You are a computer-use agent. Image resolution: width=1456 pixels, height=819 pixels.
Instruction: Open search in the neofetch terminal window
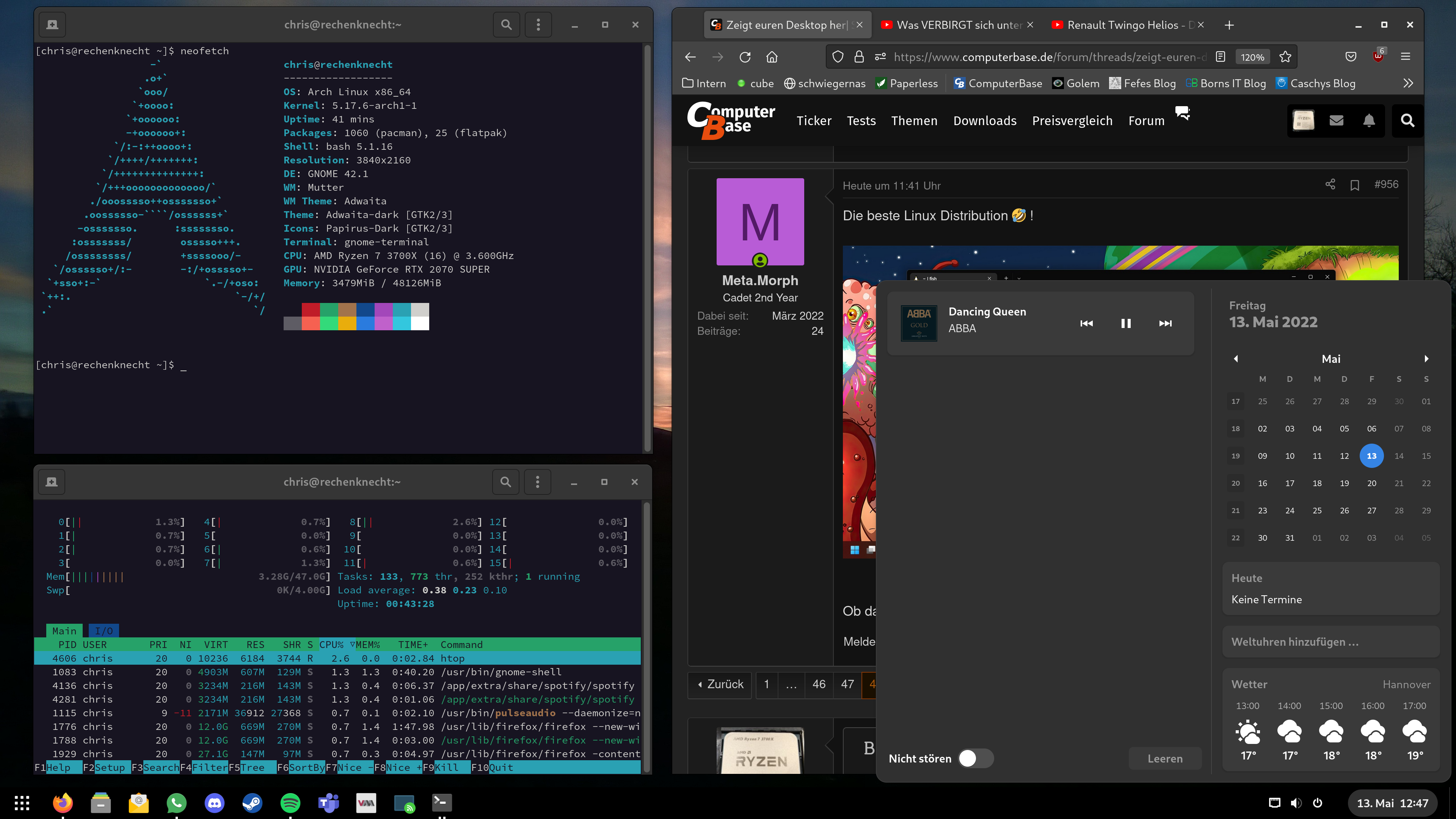point(507,24)
